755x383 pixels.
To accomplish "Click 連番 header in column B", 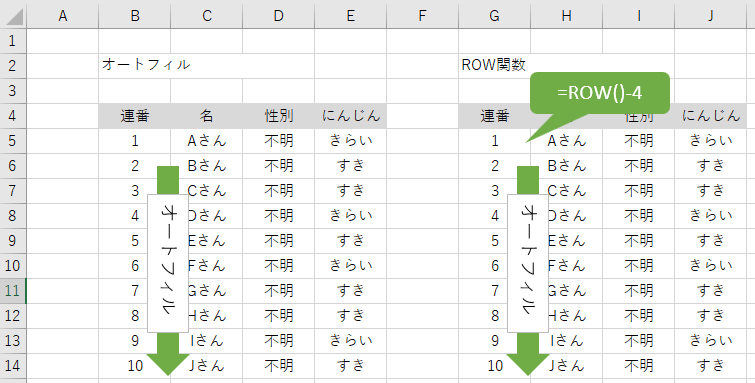I will (135, 116).
